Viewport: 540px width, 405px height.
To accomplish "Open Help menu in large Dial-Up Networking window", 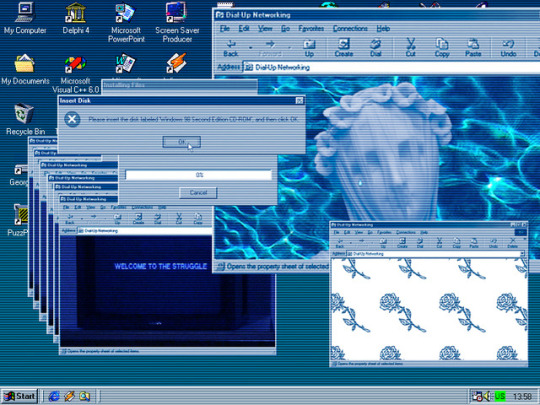I will (383, 29).
